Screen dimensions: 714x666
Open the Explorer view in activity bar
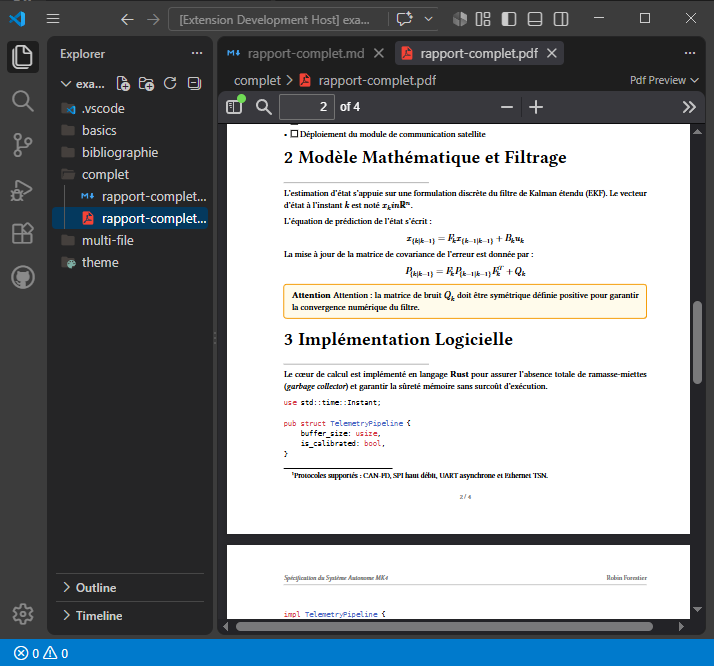coord(22,57)
